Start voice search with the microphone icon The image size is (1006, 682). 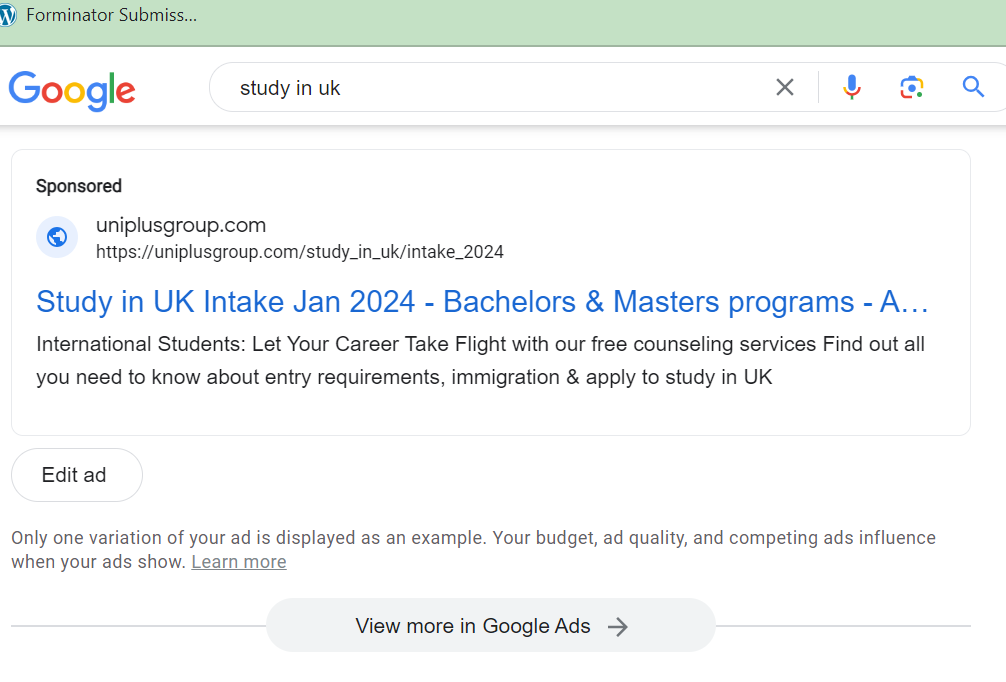pos(851,88)
